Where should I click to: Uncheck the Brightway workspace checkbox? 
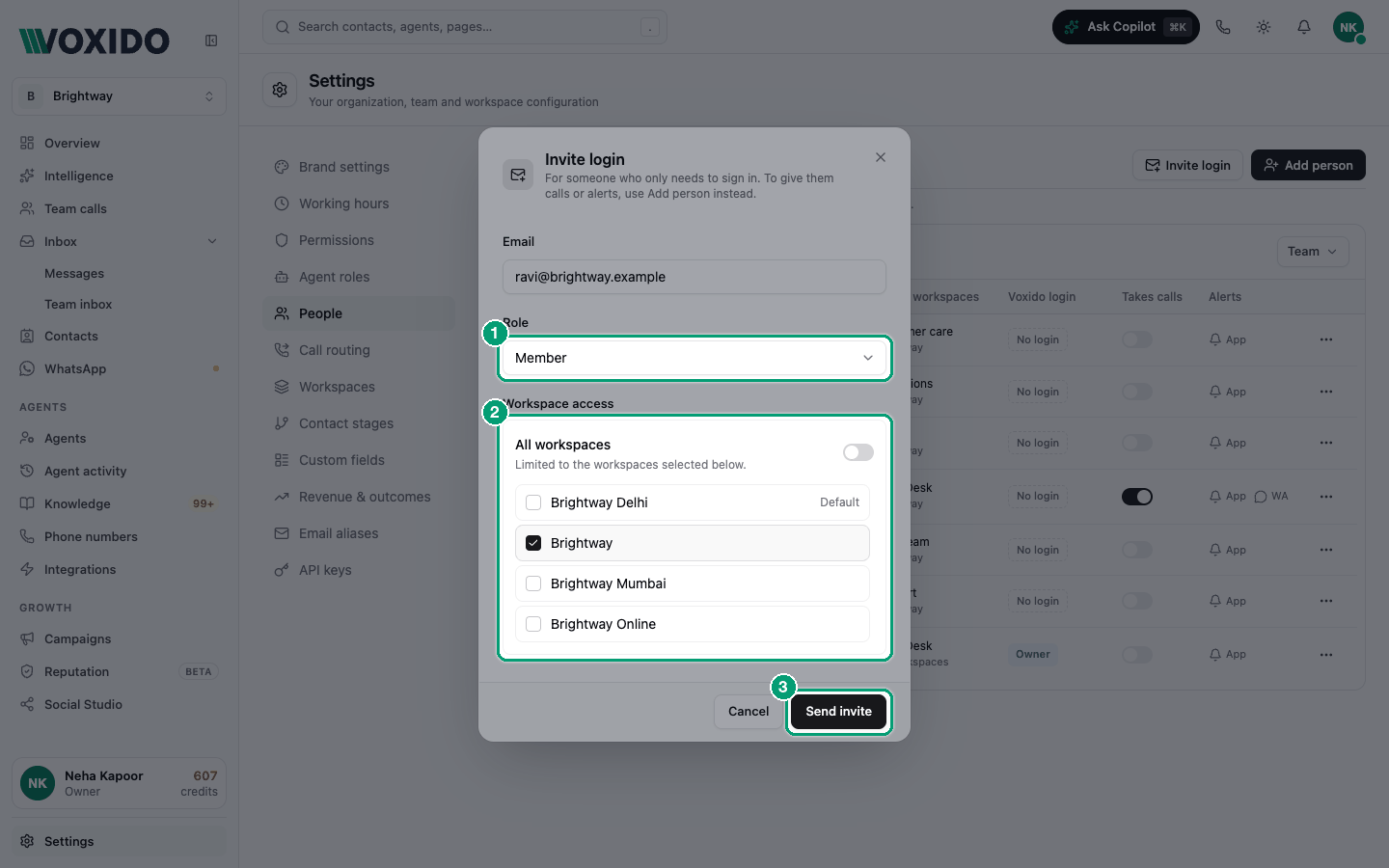click(533, 543)
